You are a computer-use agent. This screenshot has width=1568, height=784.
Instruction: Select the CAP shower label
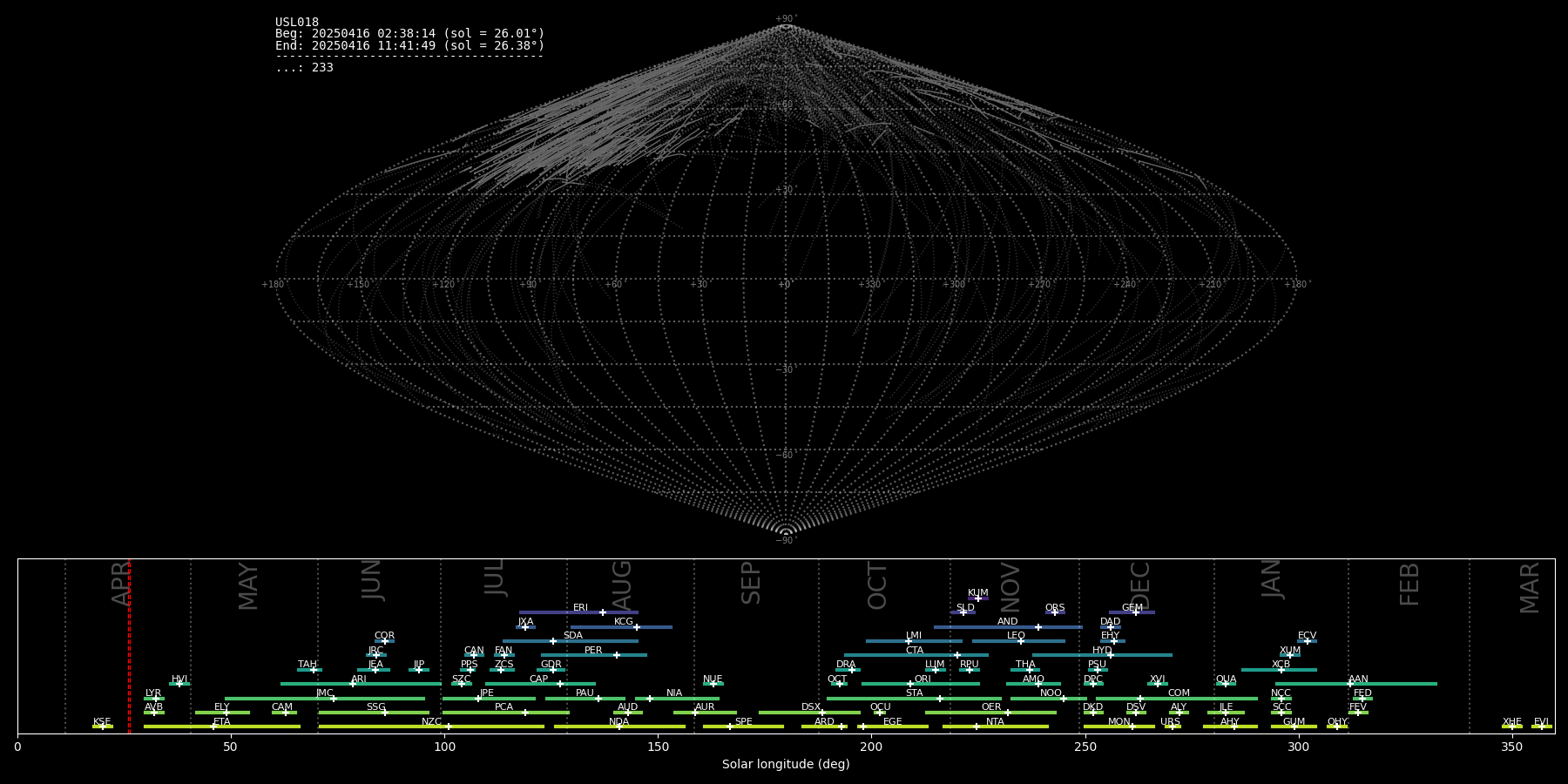tap(539, 679)
